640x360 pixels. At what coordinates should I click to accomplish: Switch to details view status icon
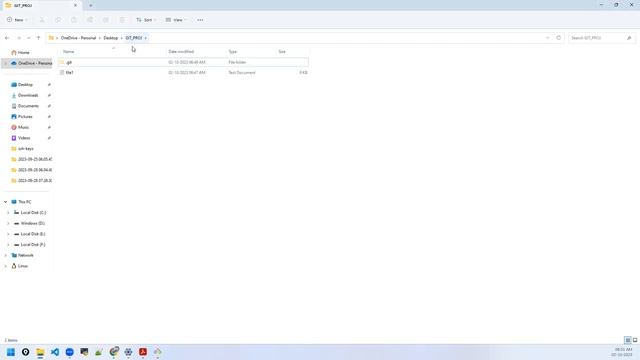[x=628, y=340]
